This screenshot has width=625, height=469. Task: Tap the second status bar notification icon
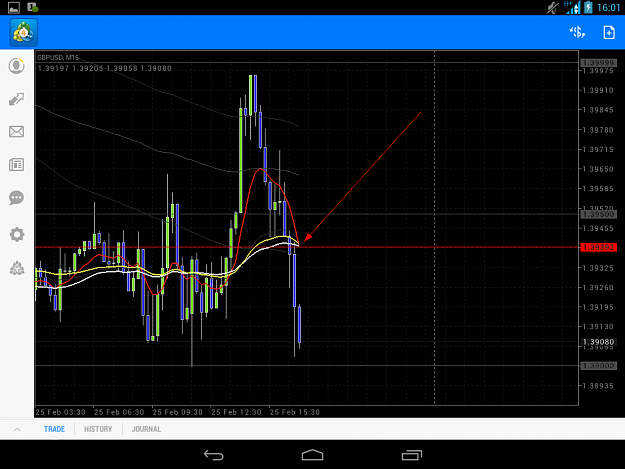click(33, 7)
